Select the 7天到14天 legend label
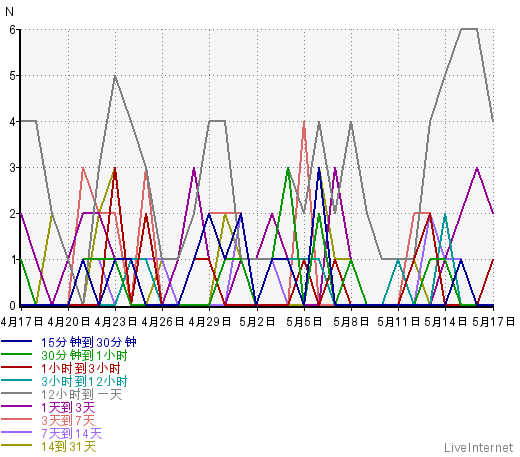 pyautogui.click(x=72, y=433)
